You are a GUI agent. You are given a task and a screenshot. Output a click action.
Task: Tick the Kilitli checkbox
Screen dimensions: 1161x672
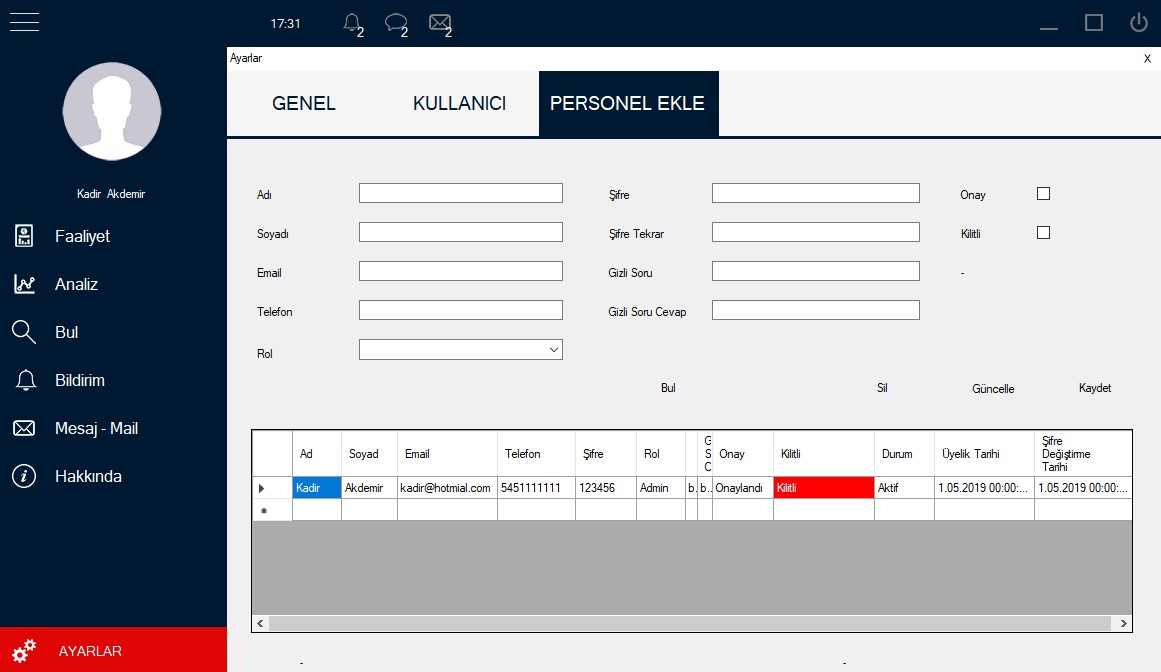[x=1043, y=233]
